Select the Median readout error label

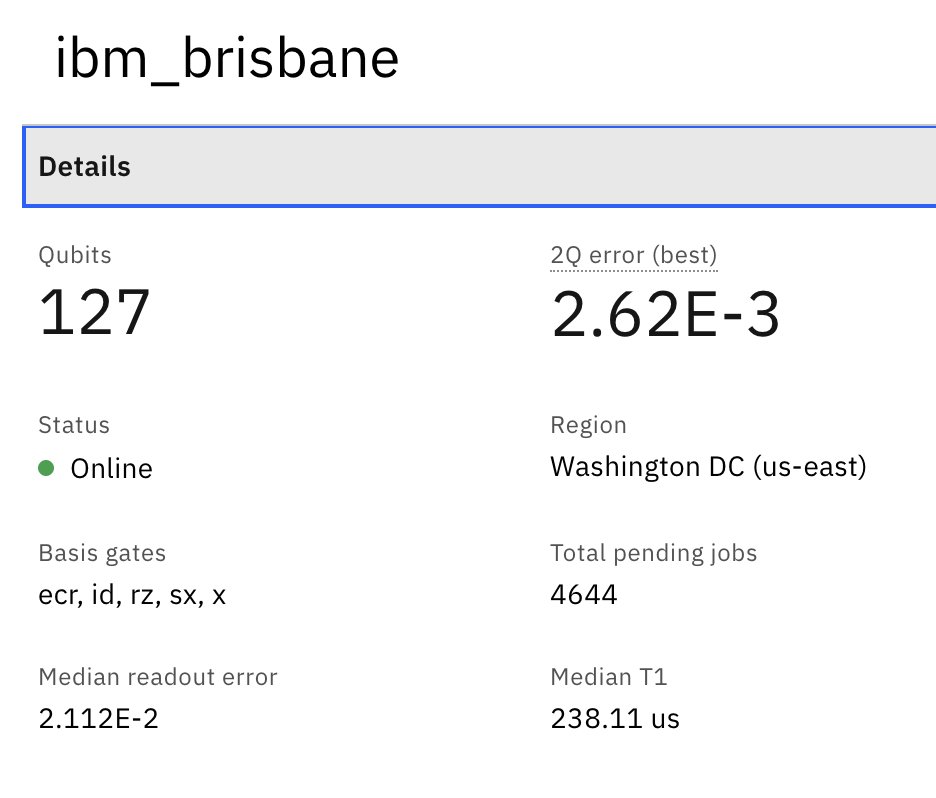tap(158, 677)
